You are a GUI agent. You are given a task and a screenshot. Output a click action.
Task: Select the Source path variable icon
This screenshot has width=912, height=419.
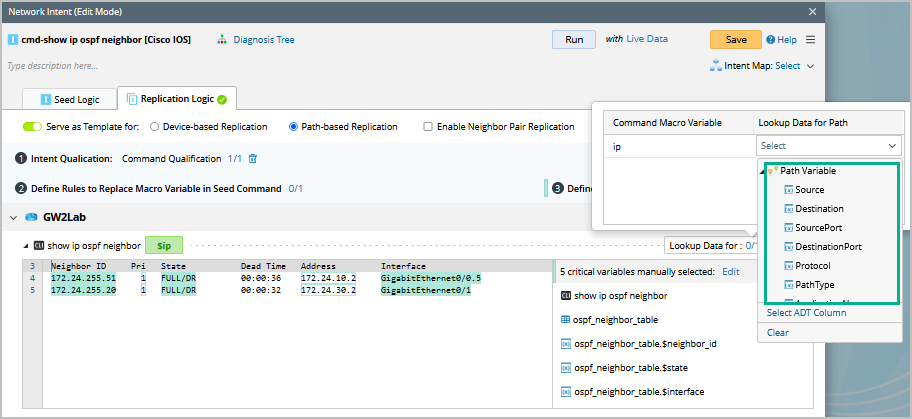click(x=788, y=189)
